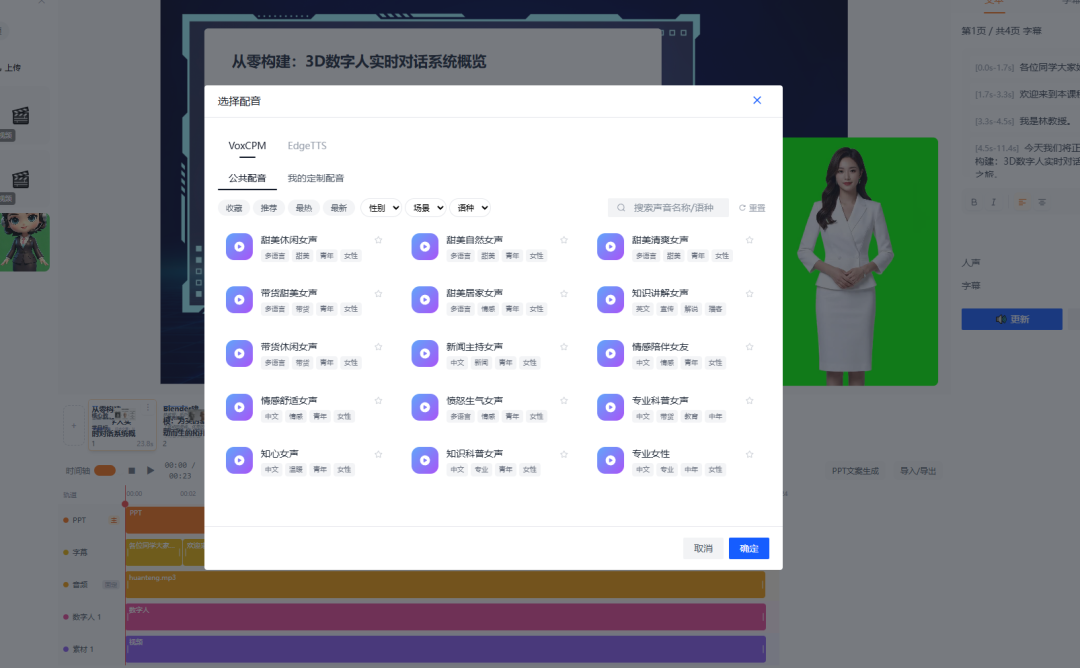Click the PPT文案生成 button
This screenshot has height=668, width=1080.
tap(855, 471)
